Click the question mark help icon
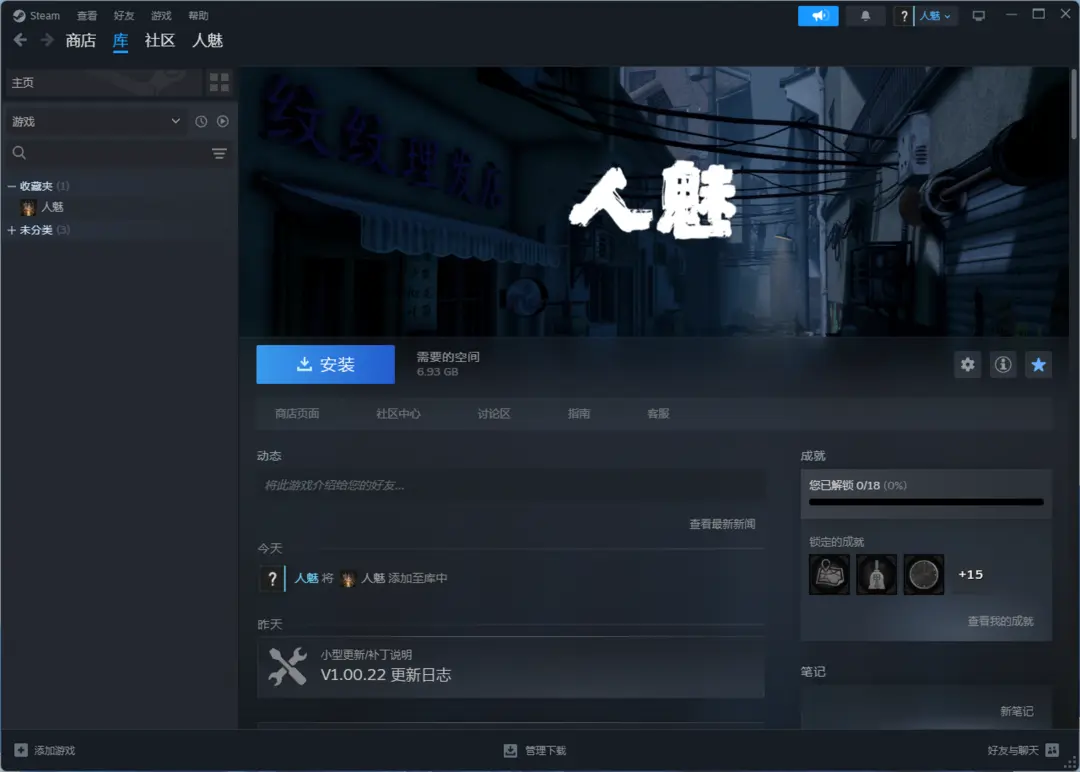The height and width of the screenshot is (772, 1080). click(904, 15)
